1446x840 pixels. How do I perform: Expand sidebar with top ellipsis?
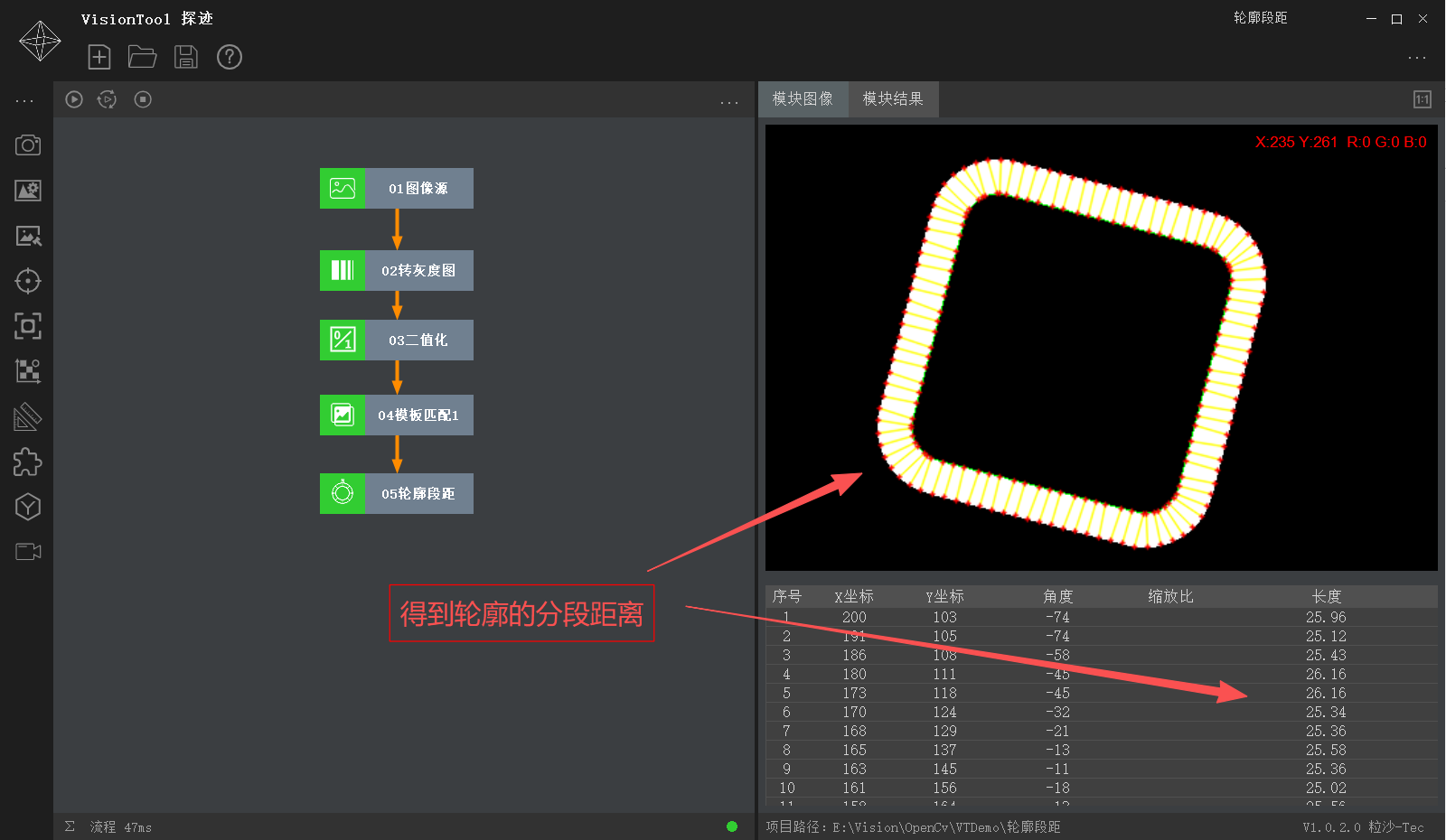(x=24, y=101)
